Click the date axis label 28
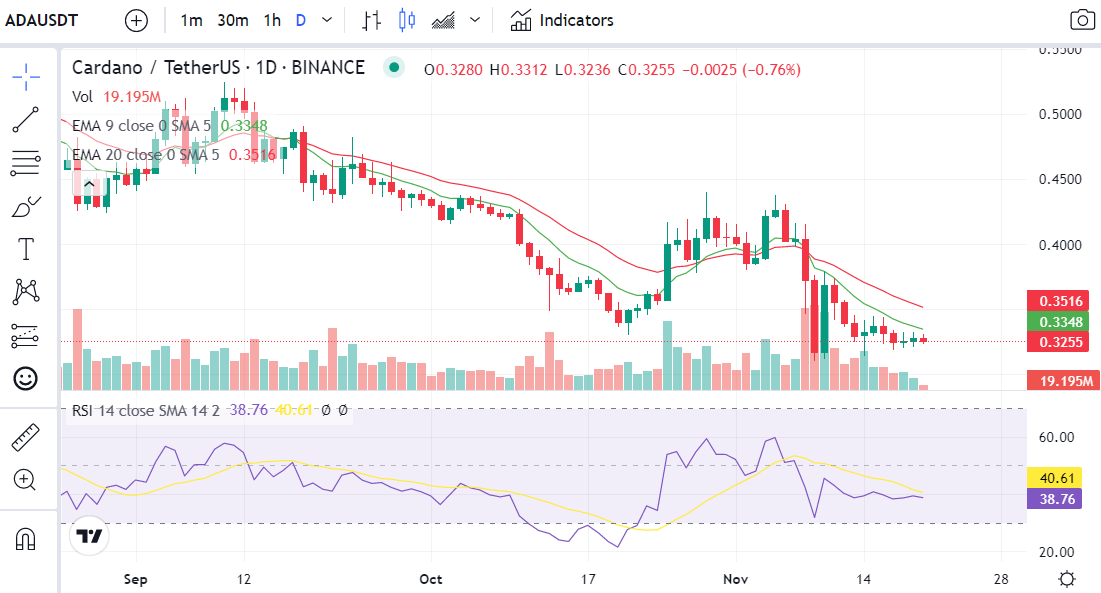1101x593 pixels. (1001, 579)
